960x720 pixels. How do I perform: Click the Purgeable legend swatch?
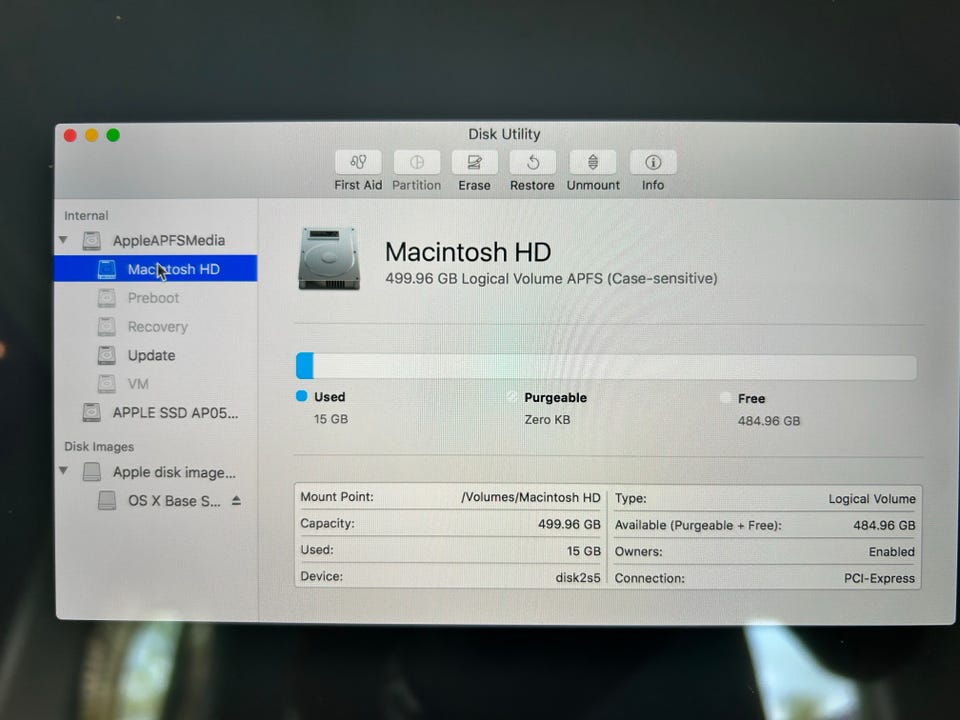pos(512,397)
